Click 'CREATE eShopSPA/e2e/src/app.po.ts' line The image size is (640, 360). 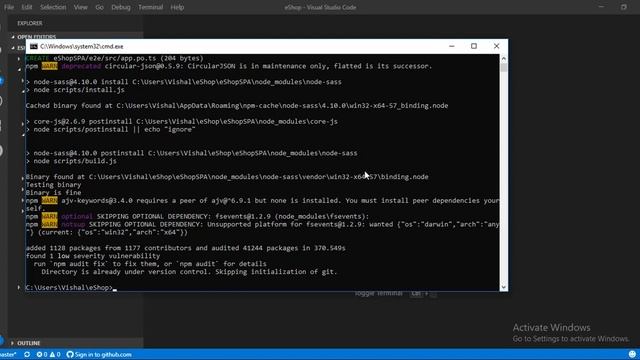click(x=114, y=58)
